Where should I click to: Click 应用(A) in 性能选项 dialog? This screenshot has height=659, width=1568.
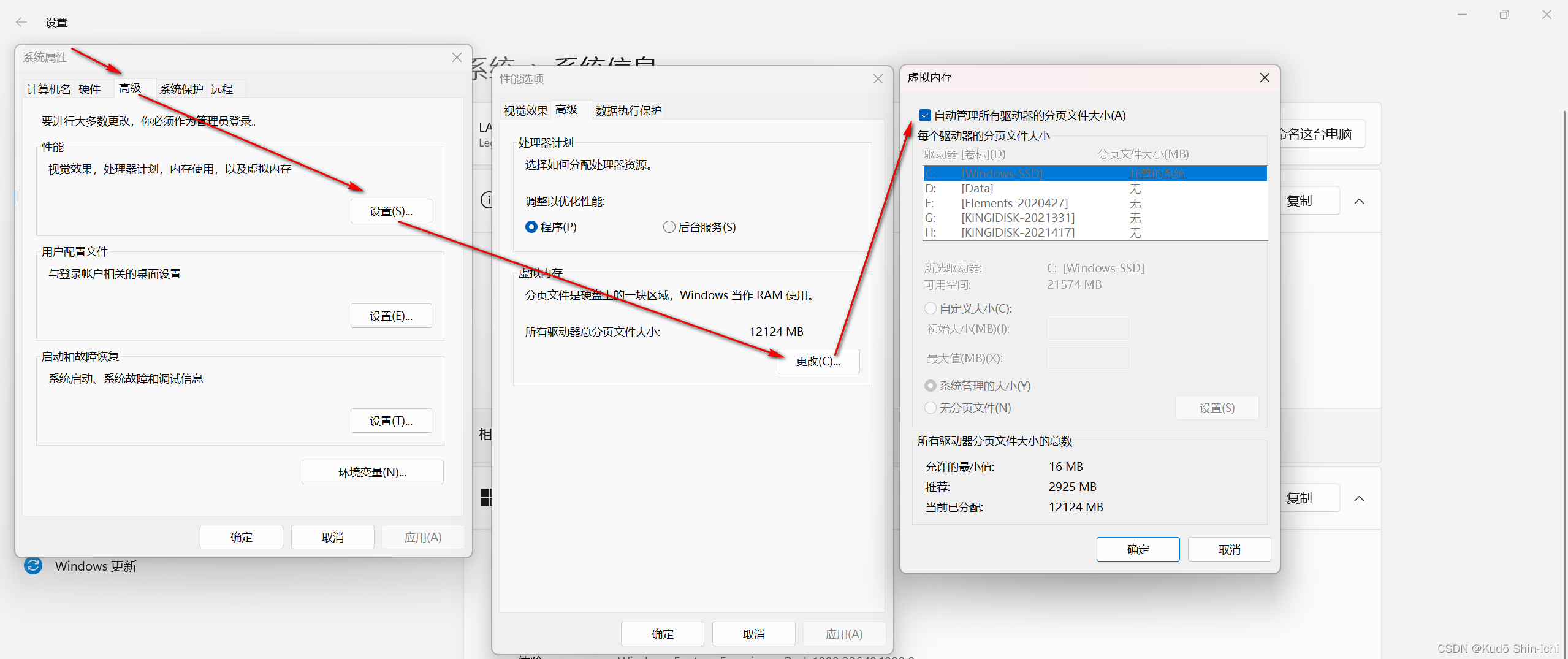844,634
